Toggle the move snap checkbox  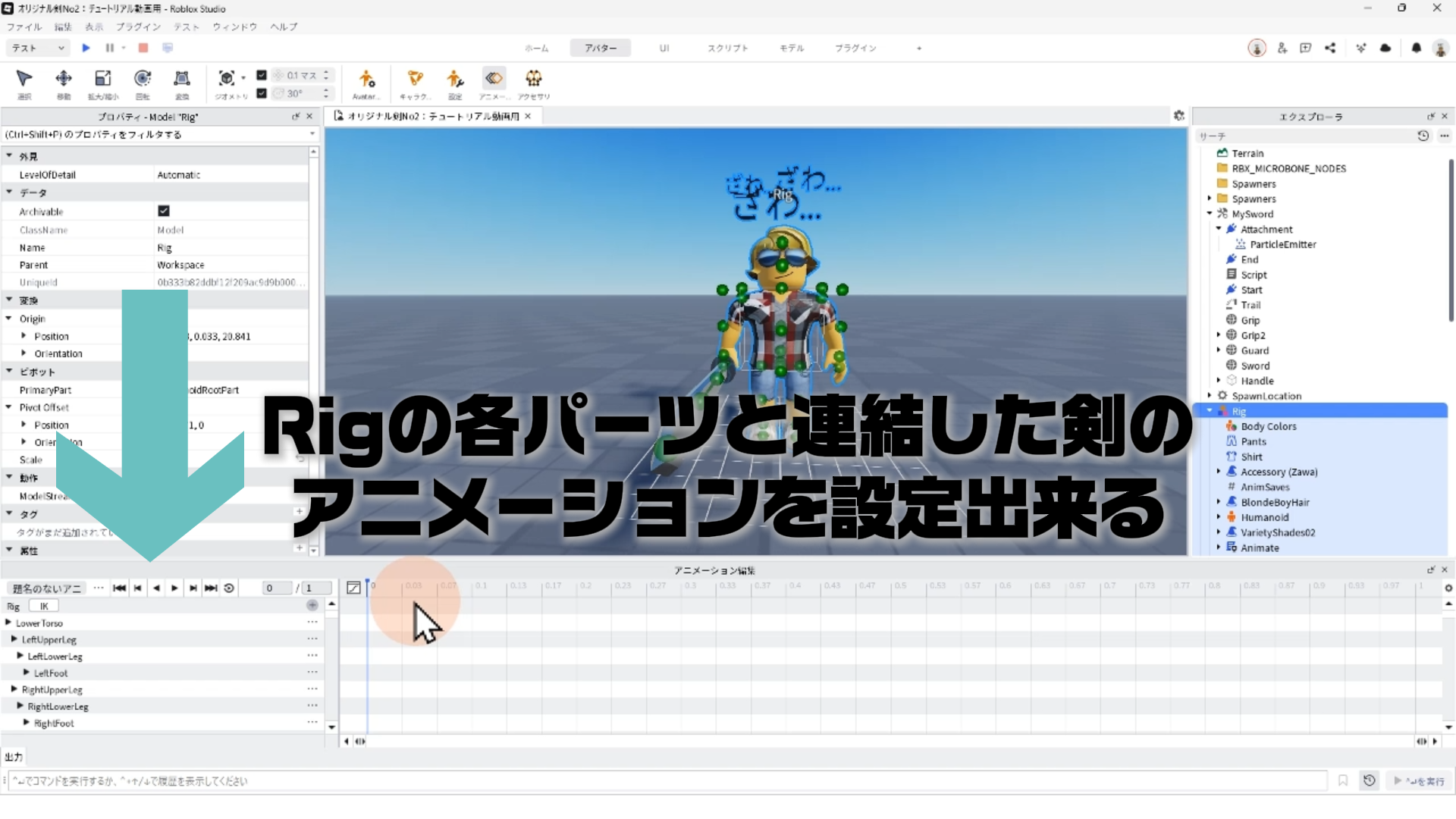coord(262,75)
